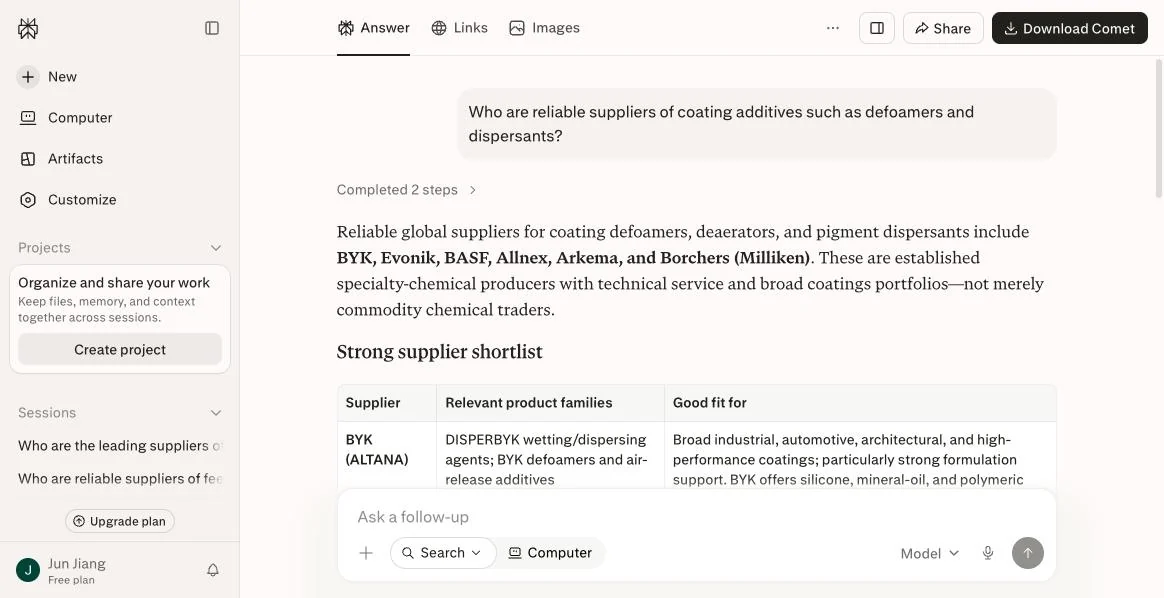The width and height of the screenshot is (1164, 598).
Task: Click the Upgrade plan button
Action: pos(120,521)
